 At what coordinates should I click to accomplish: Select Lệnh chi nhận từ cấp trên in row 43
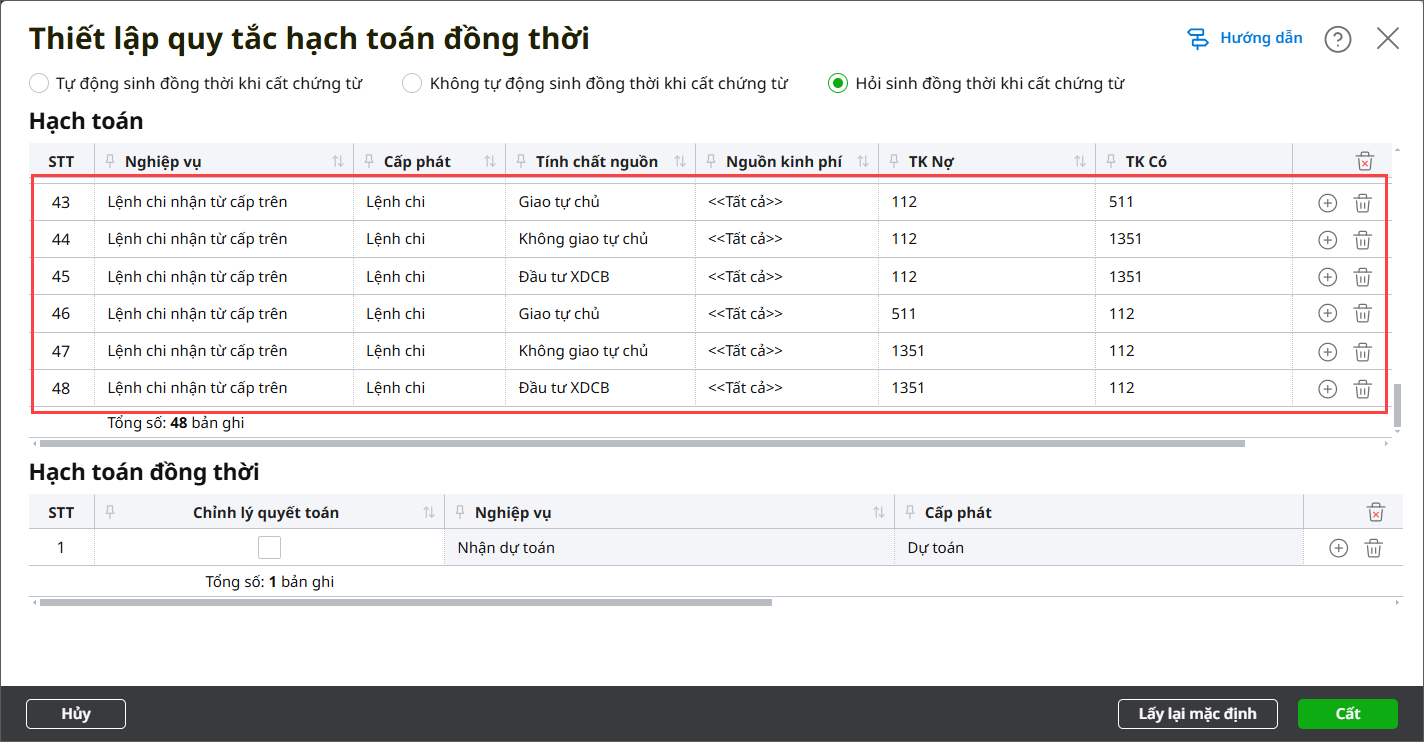224,202
